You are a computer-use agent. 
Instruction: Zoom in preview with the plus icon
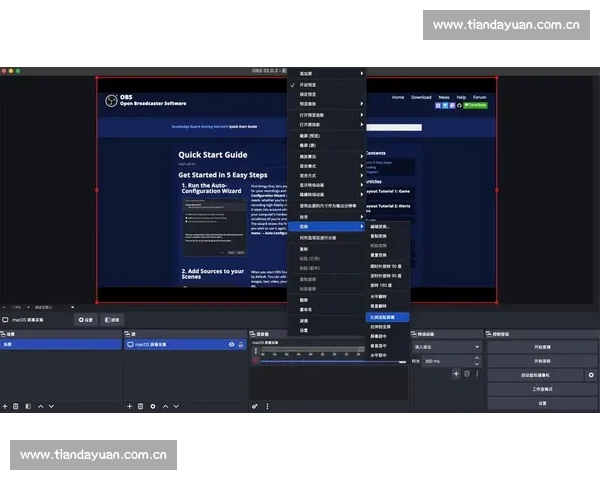coord(28,307)
